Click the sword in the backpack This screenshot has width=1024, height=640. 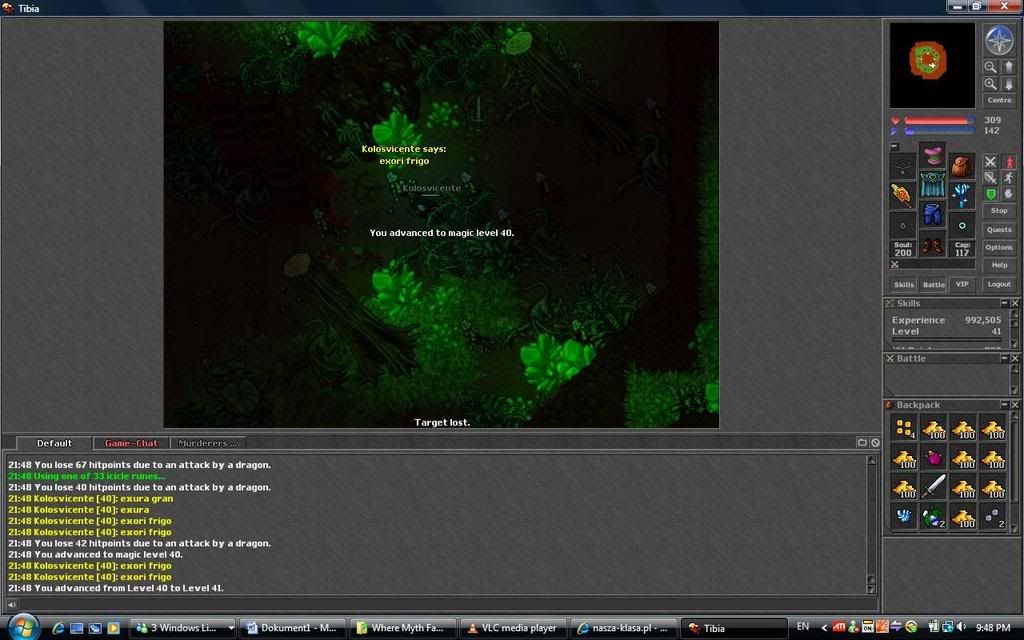(934, 487)
